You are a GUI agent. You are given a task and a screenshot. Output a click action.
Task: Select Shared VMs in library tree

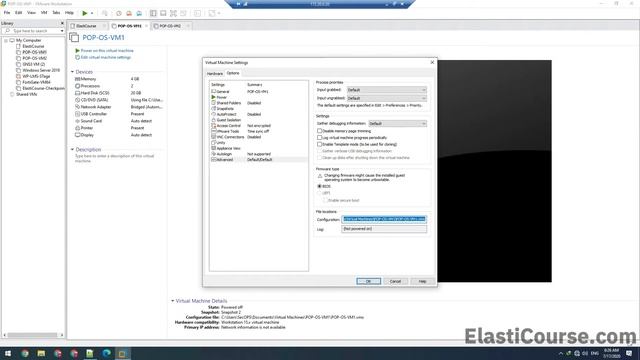click(x=27, y=94)
